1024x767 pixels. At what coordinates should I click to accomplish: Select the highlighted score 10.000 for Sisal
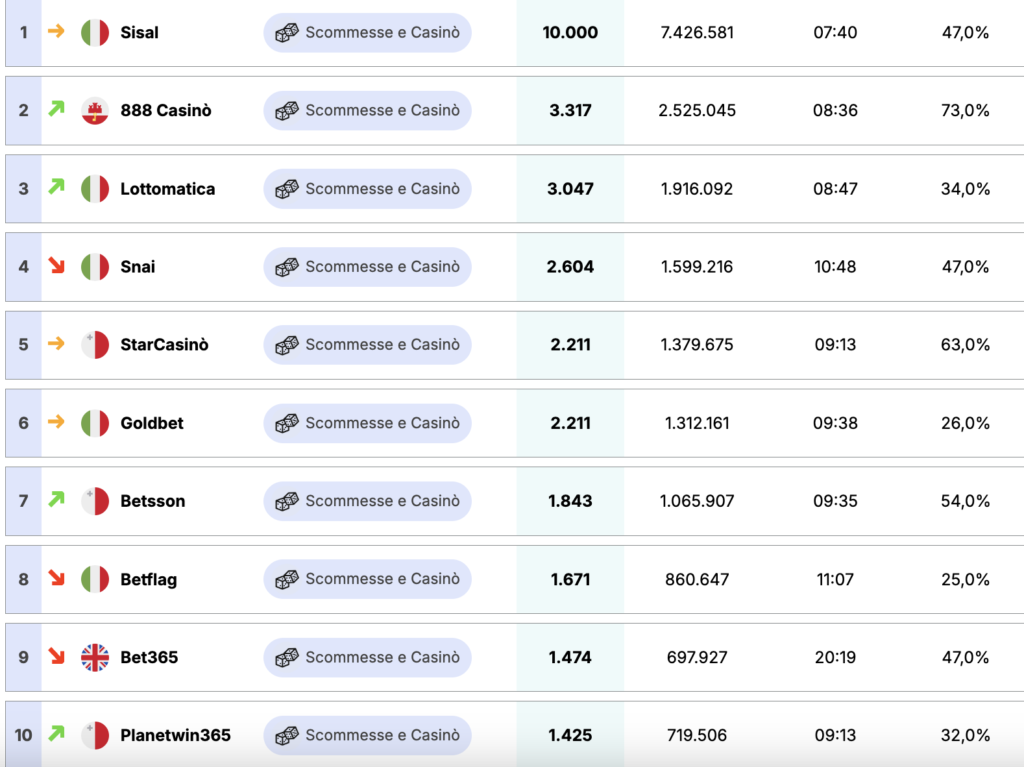(x=572, y=32)
